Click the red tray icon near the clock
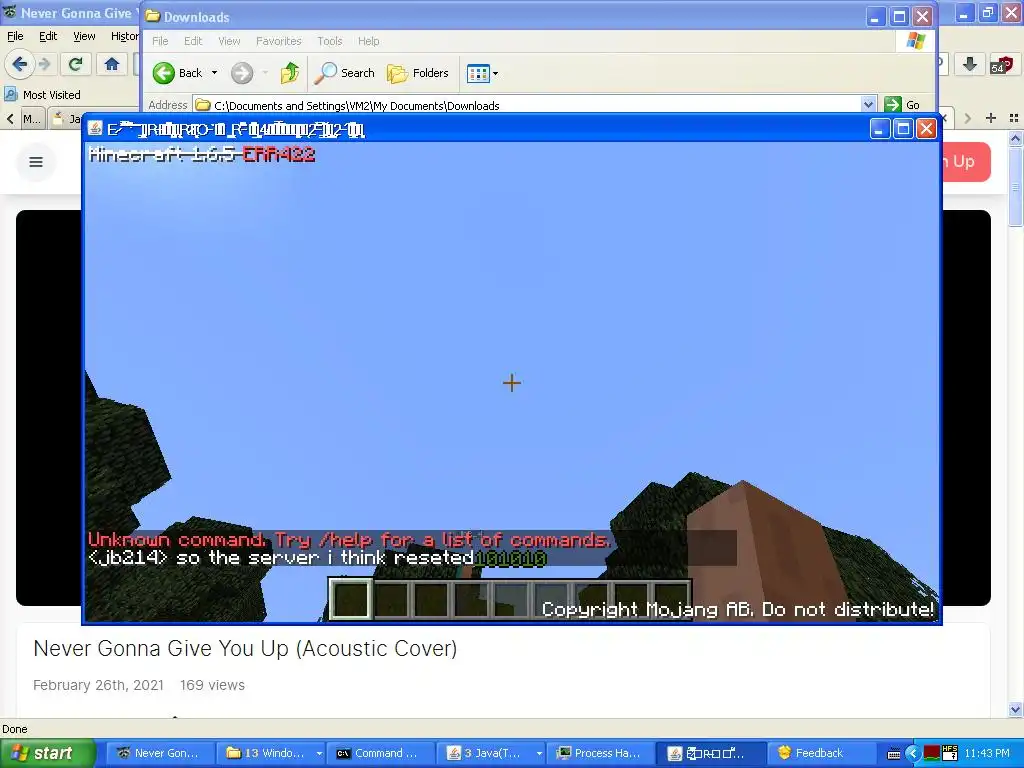The image size is (1024, 768). click(x=932, y=754)
